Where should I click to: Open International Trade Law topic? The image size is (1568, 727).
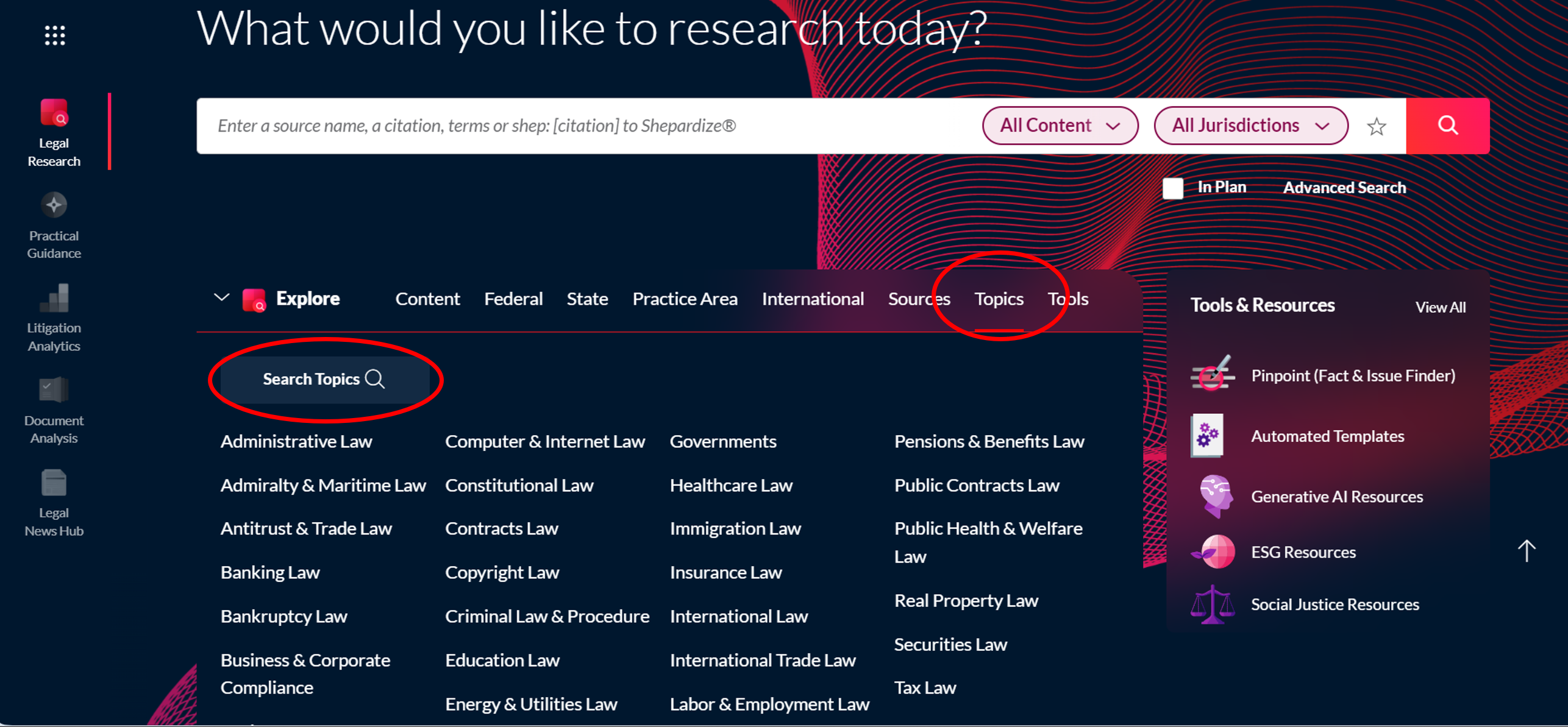pyautogui.click(x=763, y=660)
